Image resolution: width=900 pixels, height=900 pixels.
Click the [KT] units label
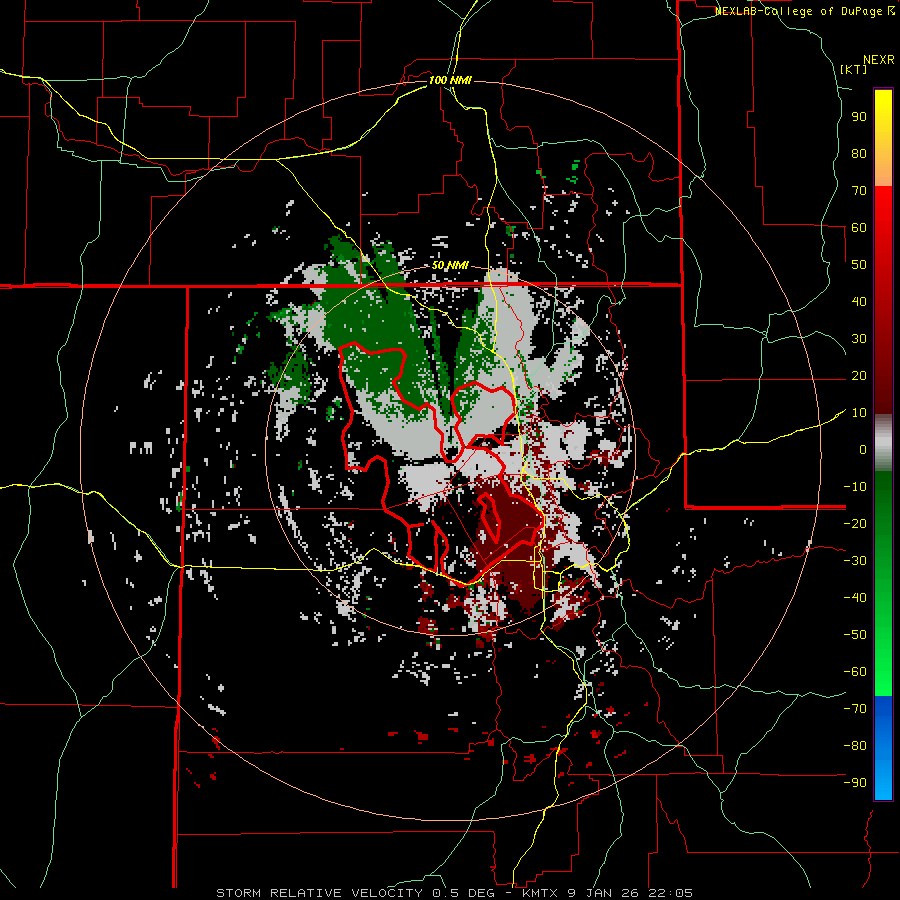click(x=854, y=69)
